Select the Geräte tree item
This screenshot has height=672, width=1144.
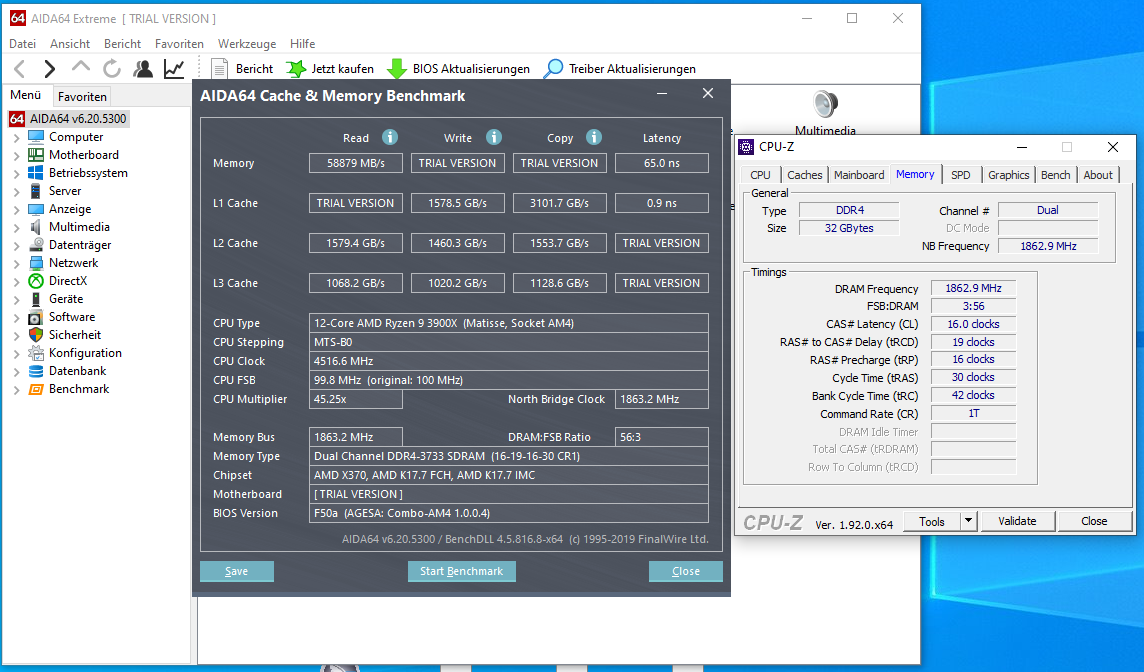coord(66,298)
